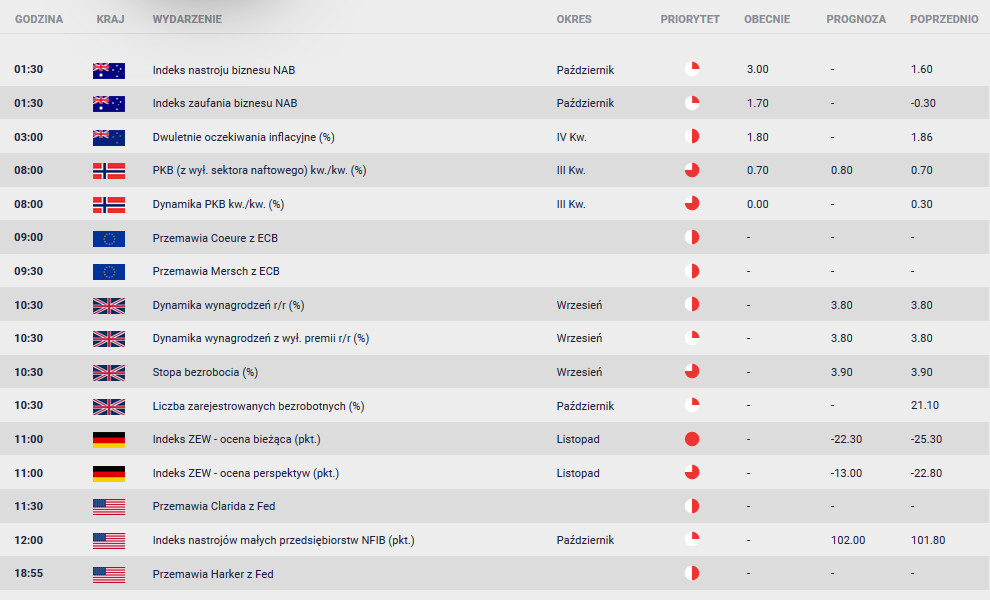Open event Stopa bezrobocia (%)
The image size is (990, 600).
tap(205, 373)
